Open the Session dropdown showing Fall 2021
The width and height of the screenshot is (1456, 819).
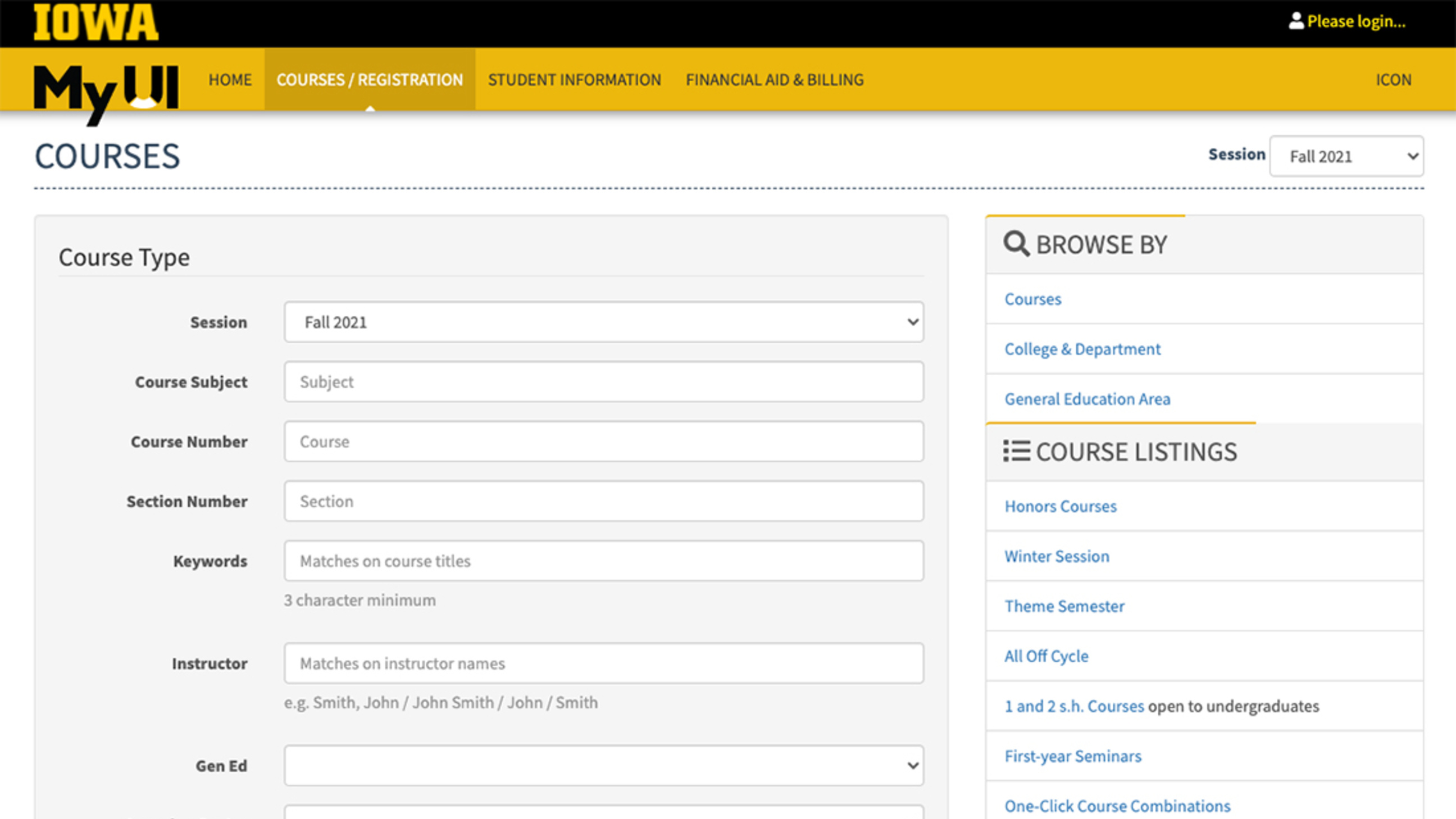(x=603, y=322)
